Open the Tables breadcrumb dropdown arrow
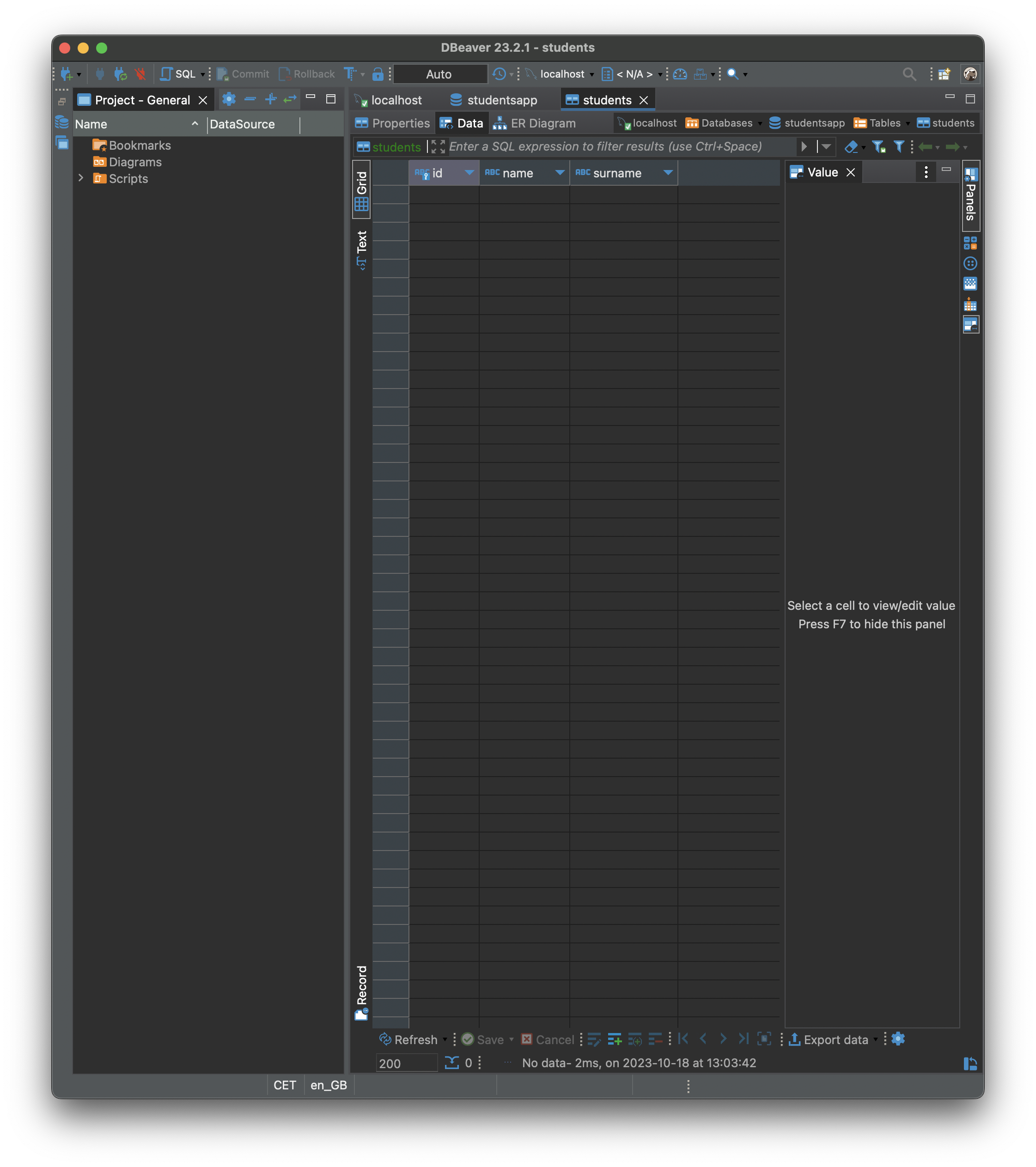 pos(908,123)
